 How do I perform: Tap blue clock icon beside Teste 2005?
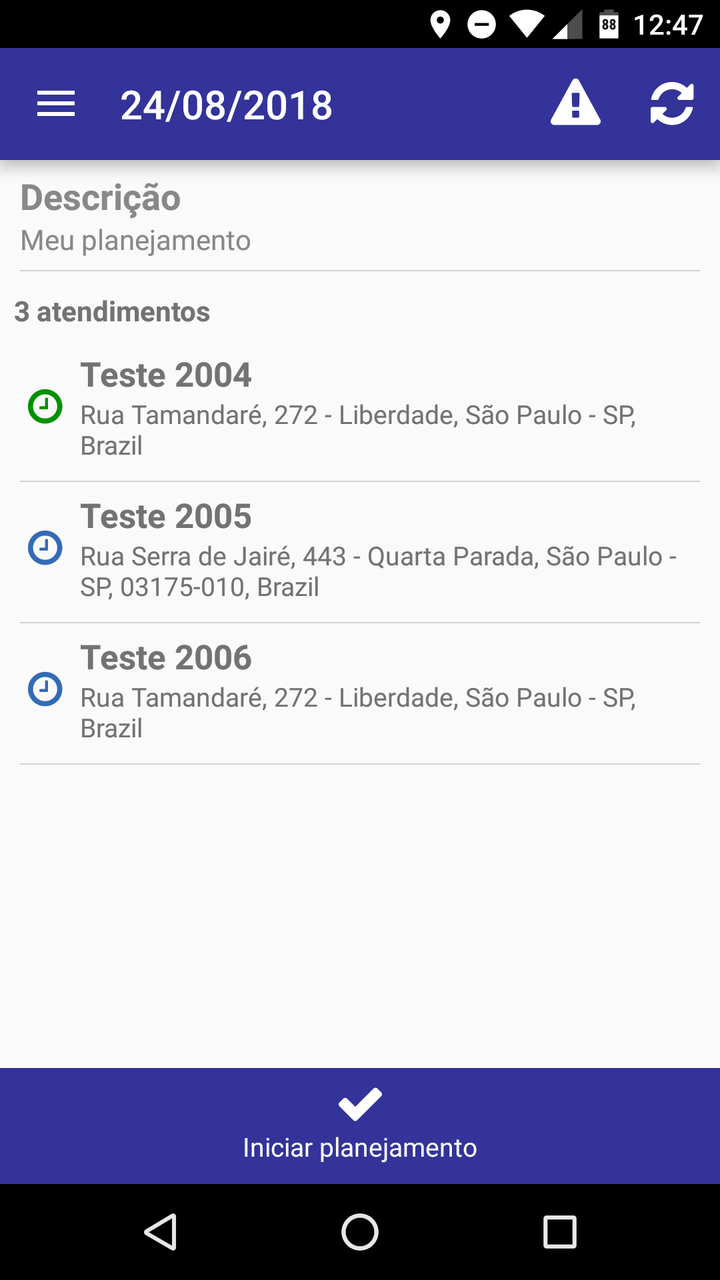(x=45, y=548)
